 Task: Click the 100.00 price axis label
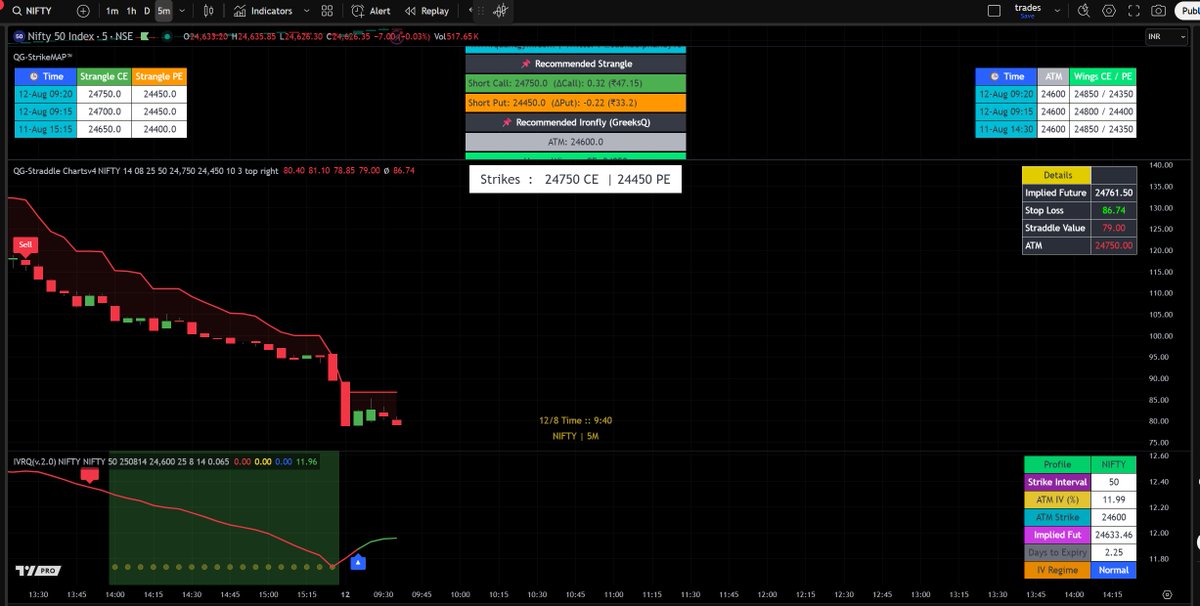pyautogui.click(x=1160, y=335)
